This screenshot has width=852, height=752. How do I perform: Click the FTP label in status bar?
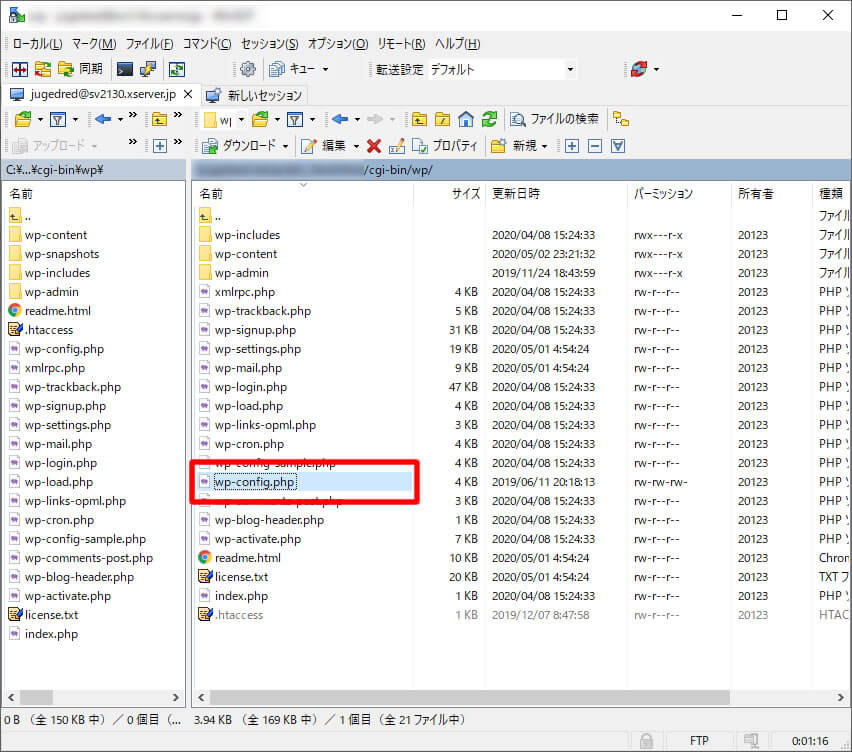699,741
